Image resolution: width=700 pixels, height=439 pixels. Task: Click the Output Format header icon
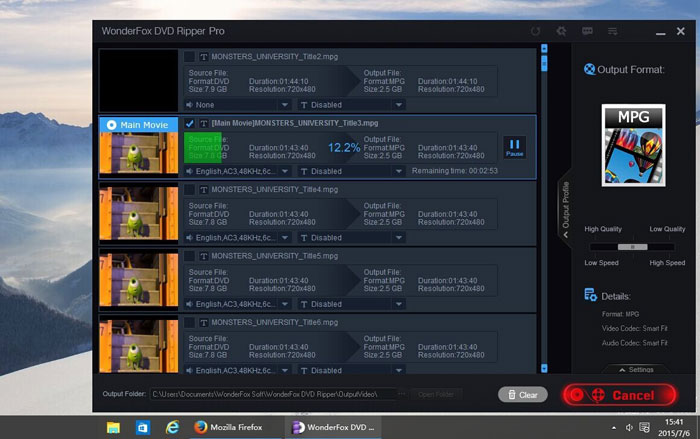click(590, 70)
